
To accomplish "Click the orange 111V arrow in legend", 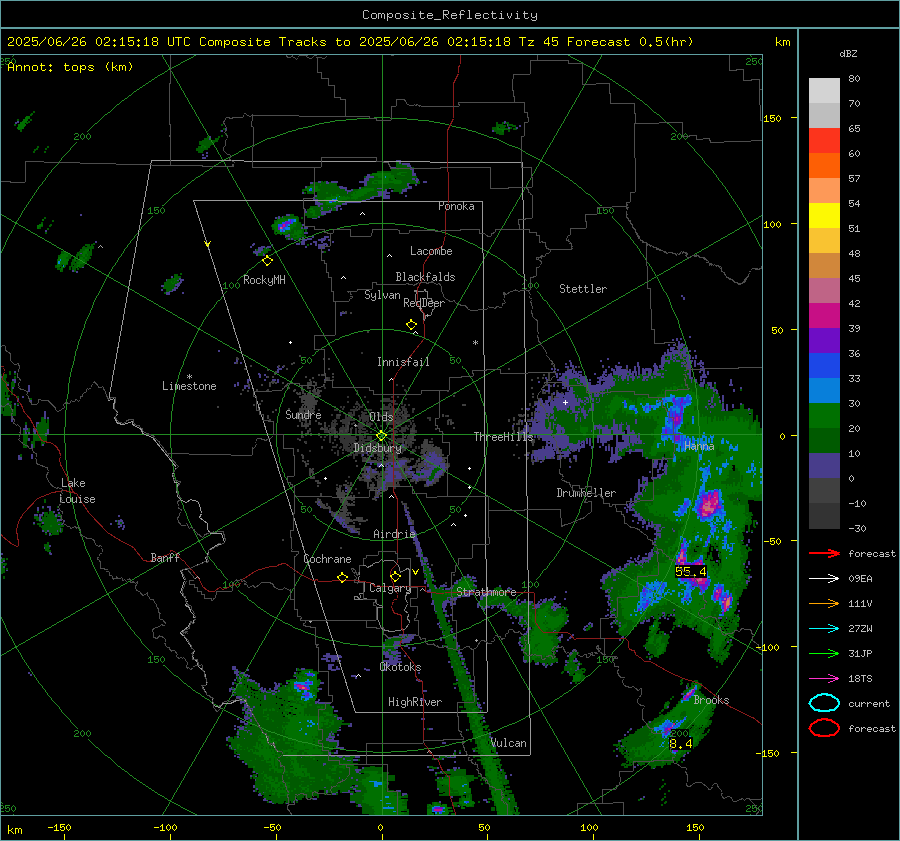I will tap(824, 603).
